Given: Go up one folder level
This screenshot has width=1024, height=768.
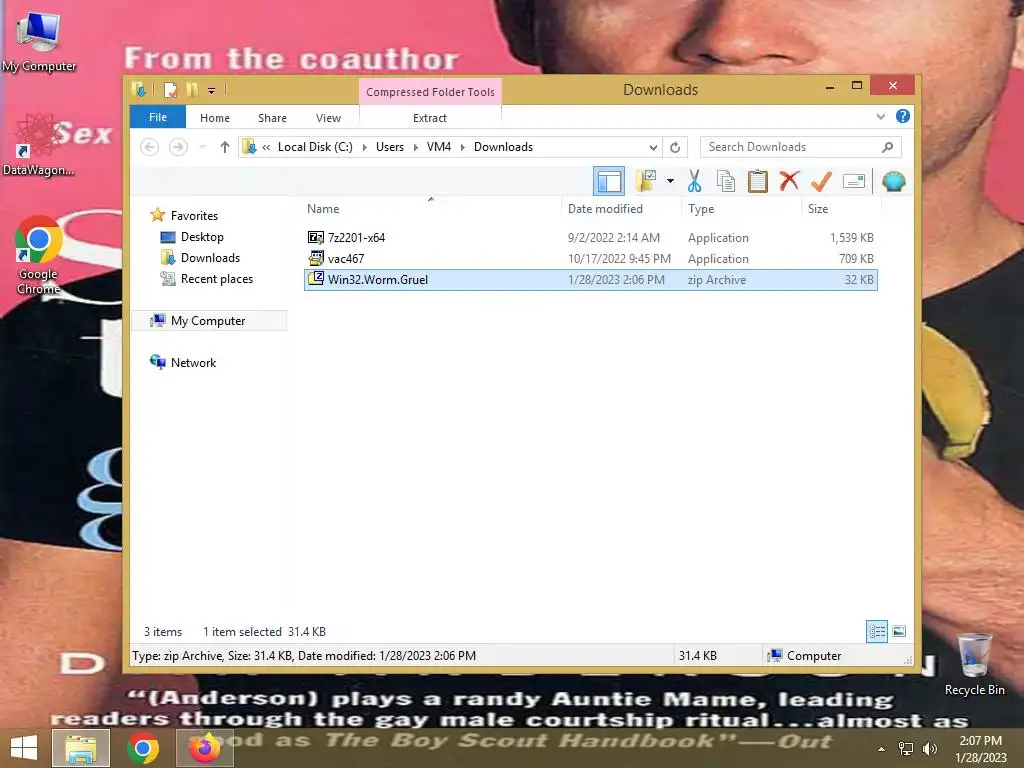Looking at the screenshot, I should [x=225, y=147].
